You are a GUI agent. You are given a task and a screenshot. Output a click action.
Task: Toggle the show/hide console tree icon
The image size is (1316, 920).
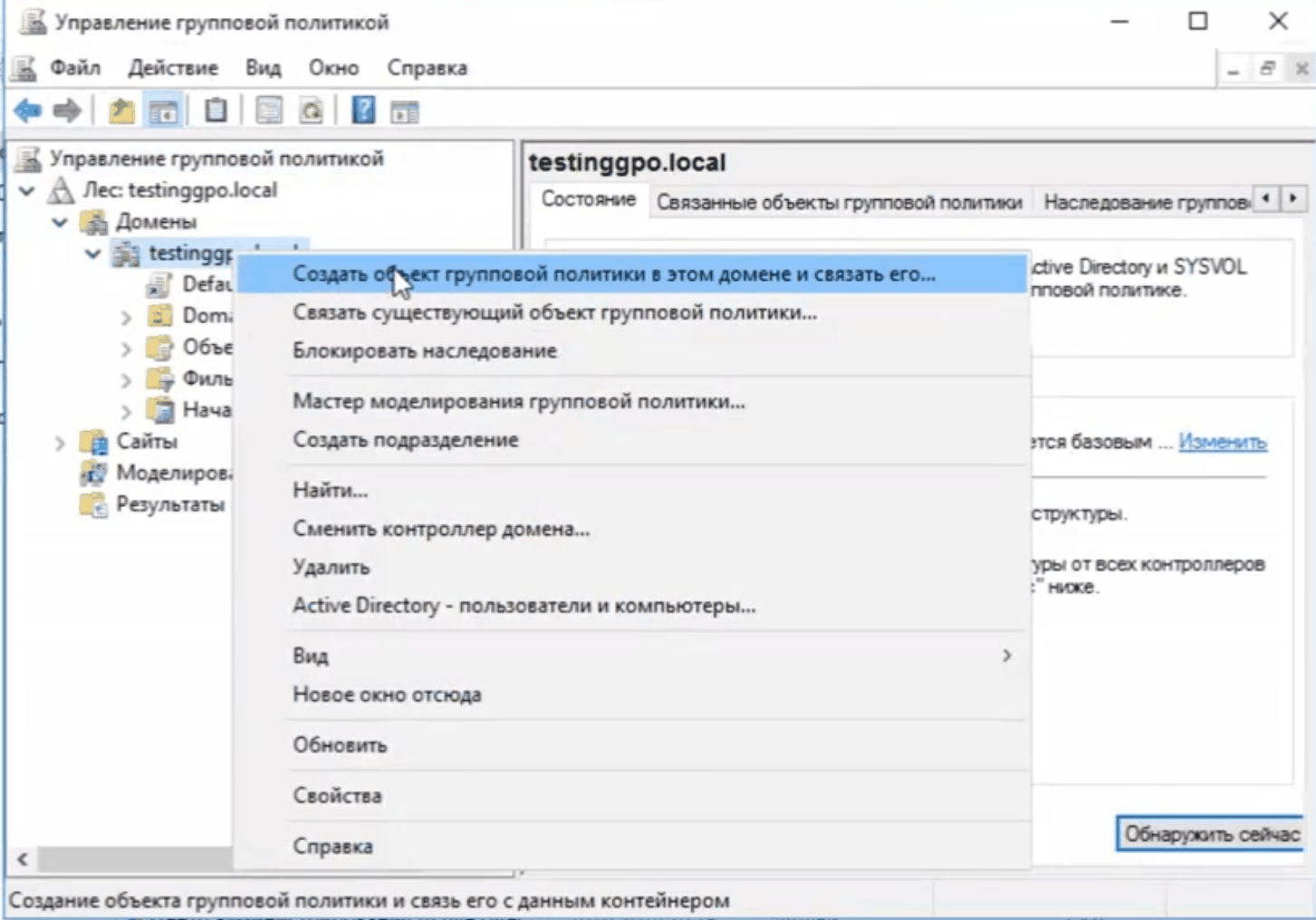tap(164, 111)
